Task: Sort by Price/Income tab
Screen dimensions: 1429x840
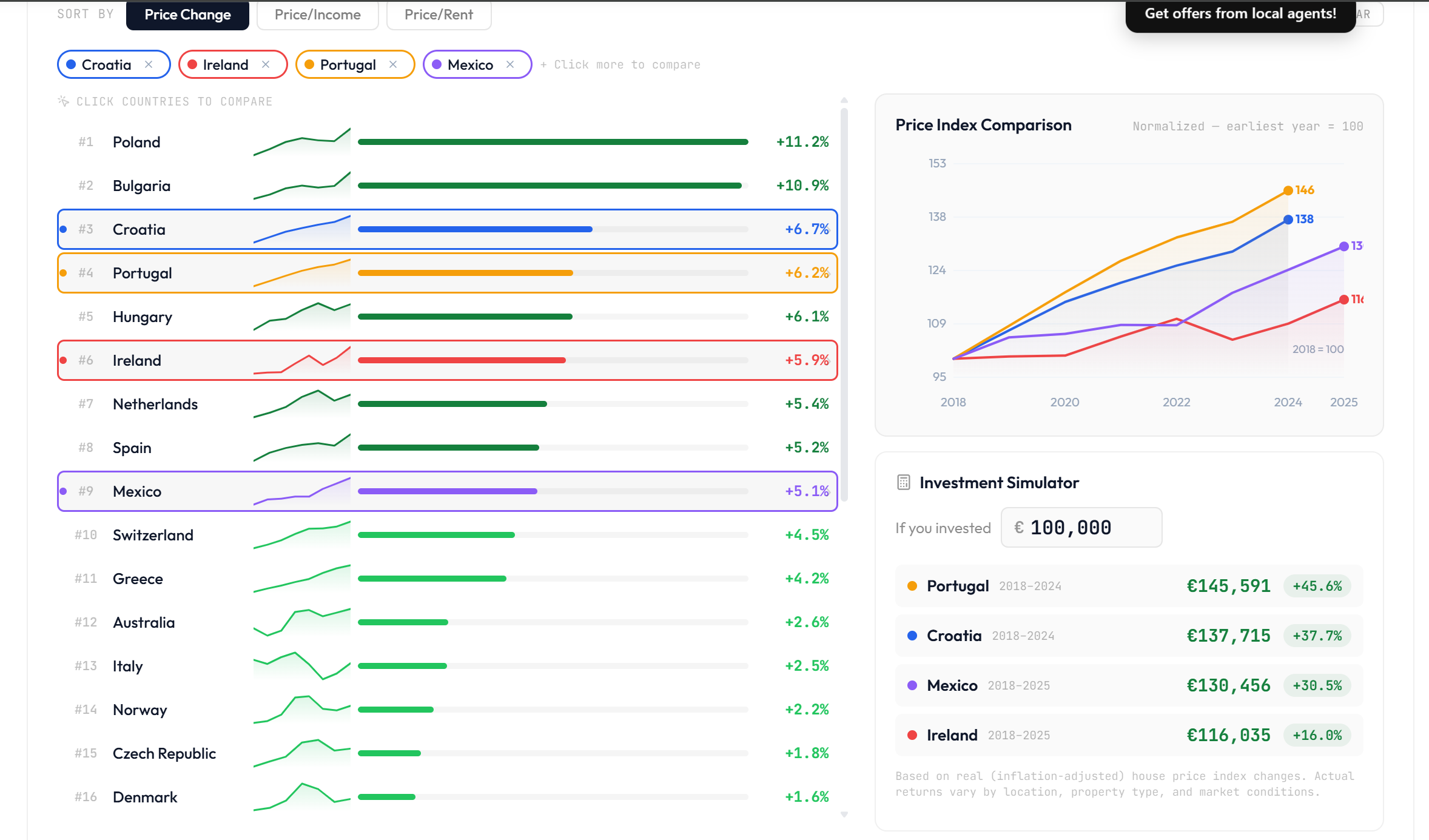Action: click(x=317, y=15)
